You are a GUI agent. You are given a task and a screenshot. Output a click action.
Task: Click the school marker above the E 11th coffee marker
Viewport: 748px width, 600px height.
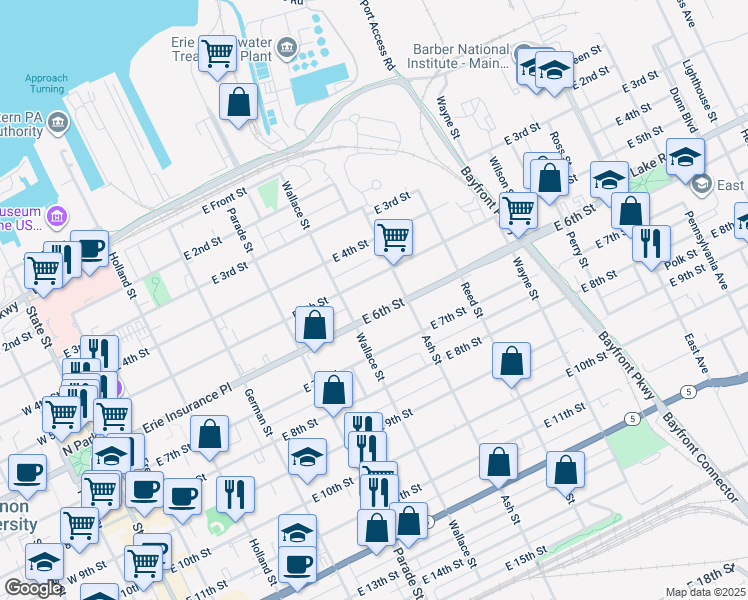pos(297,532)
